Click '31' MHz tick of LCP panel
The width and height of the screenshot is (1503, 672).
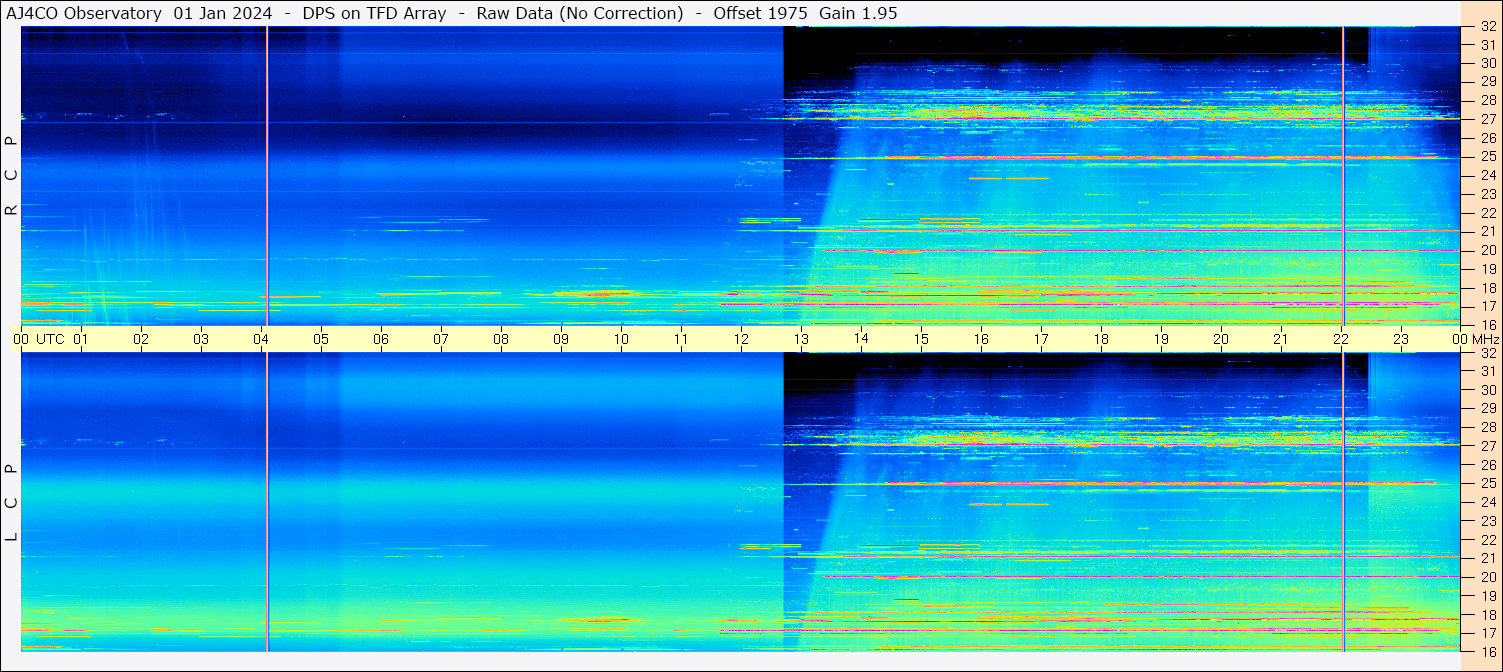point(1488,372)
